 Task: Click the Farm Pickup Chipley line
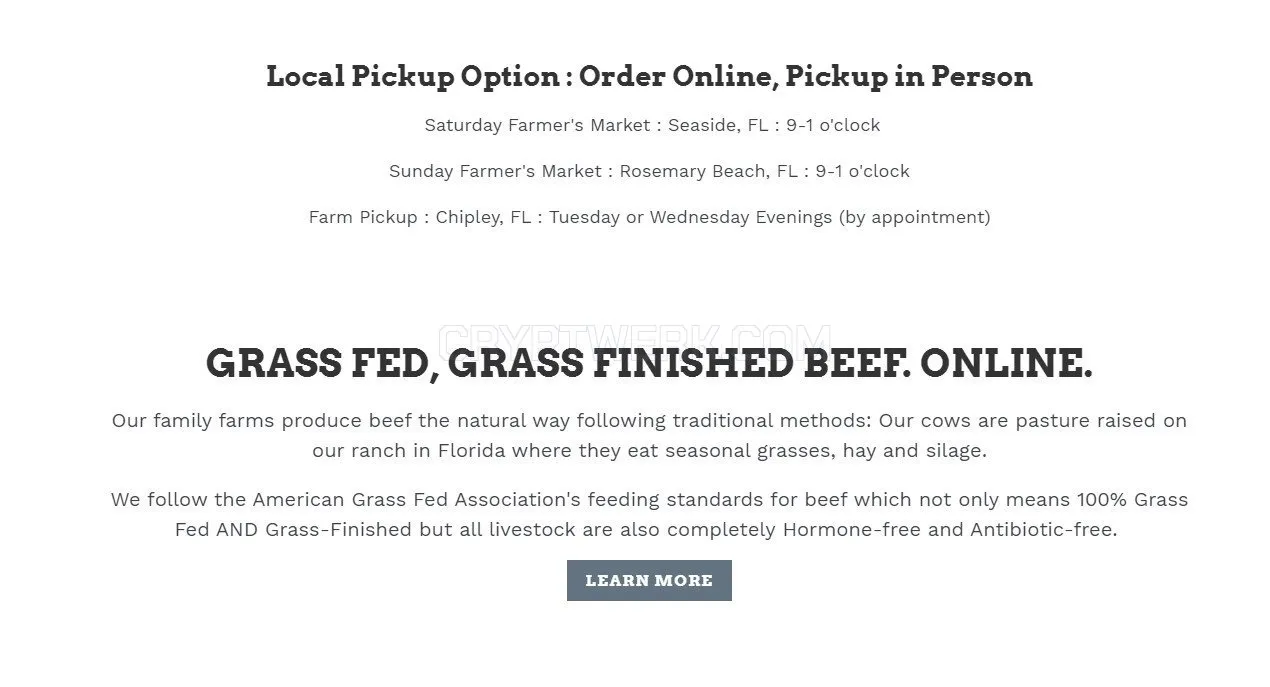[x=649, y=217]
